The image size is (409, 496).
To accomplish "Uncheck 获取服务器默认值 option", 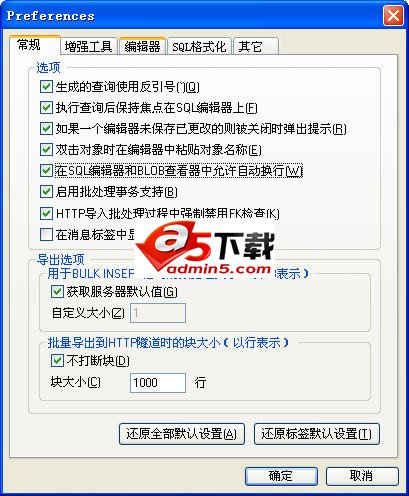I will (57, 292).
